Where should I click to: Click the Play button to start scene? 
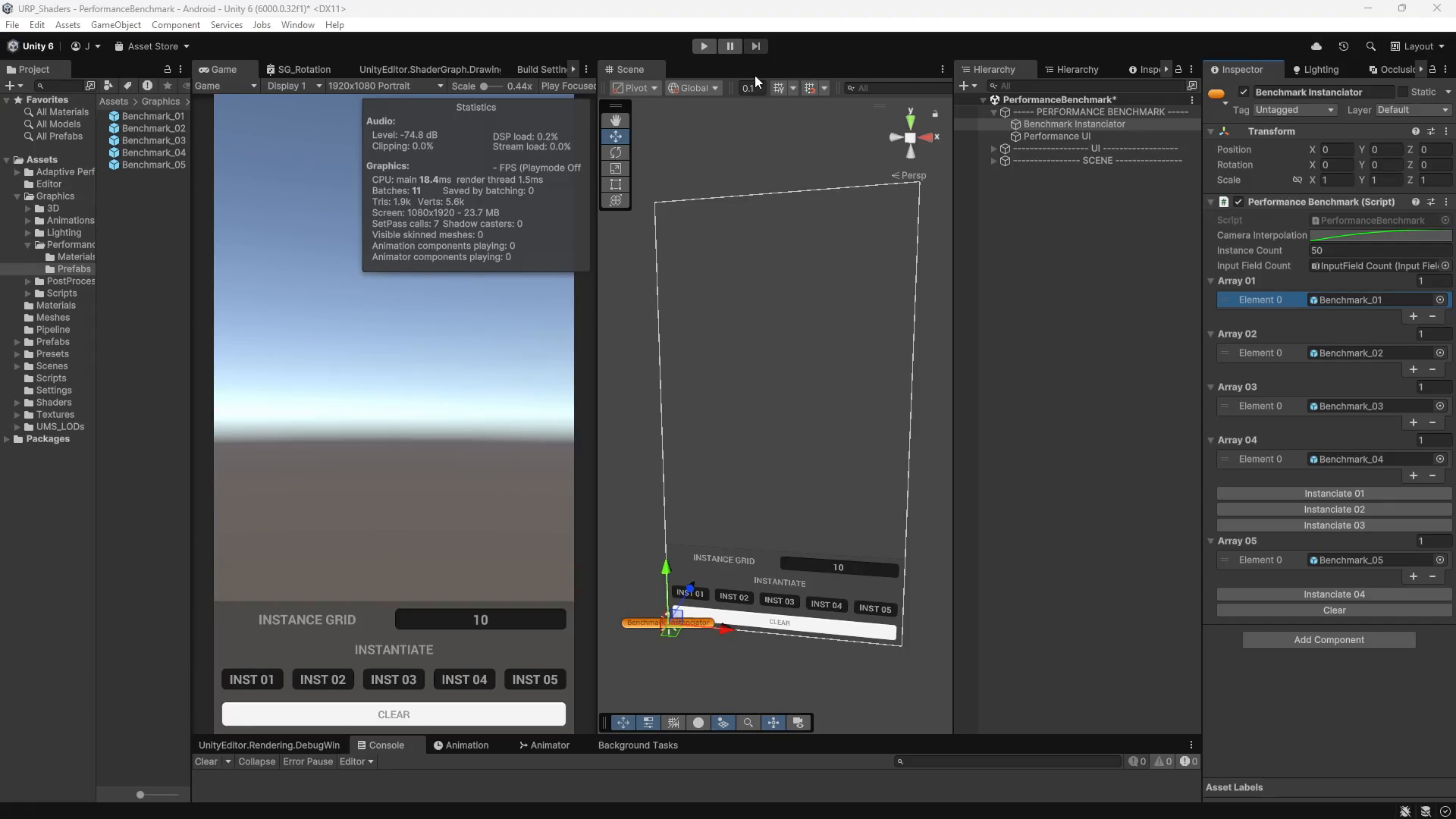click(703, 46)
